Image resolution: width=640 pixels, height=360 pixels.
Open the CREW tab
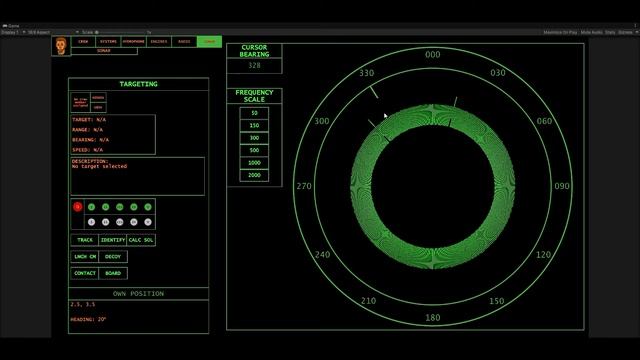click(83, 42)
